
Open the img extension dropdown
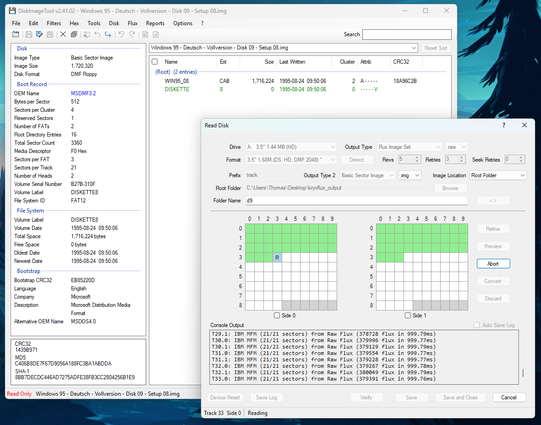point(410,175)
